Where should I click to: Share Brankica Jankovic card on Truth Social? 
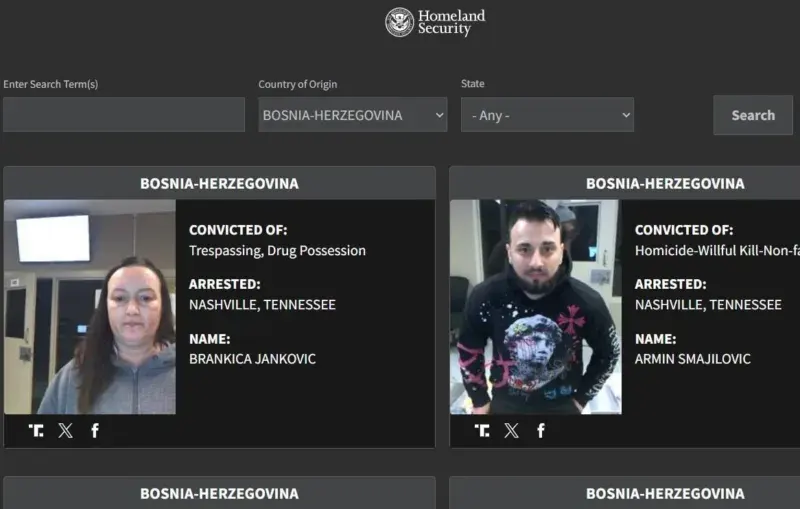tap(36, 430)
